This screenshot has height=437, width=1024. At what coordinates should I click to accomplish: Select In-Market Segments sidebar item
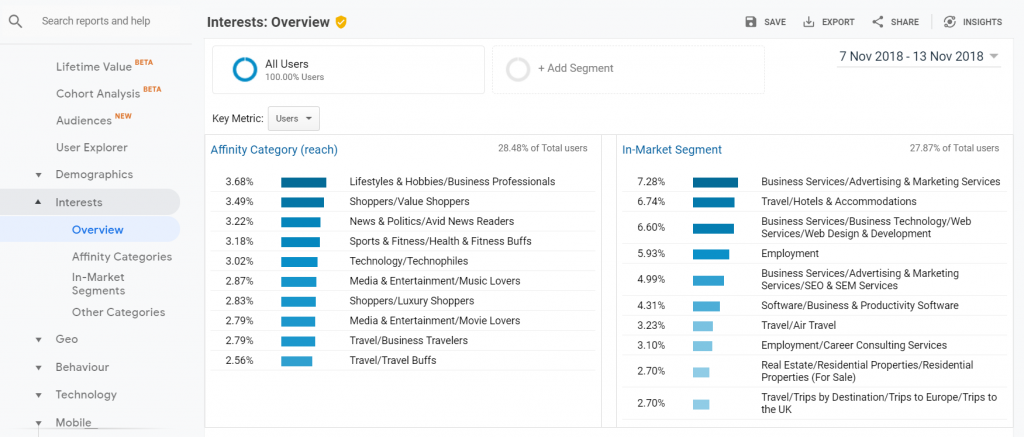99,284
